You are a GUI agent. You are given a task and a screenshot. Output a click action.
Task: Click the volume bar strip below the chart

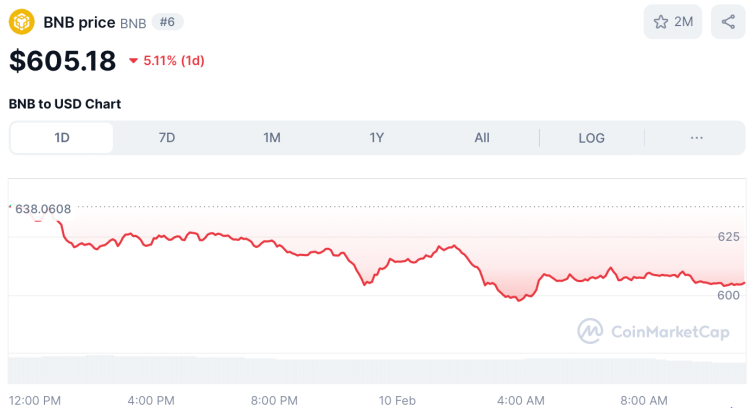click(x=375, y=370)
